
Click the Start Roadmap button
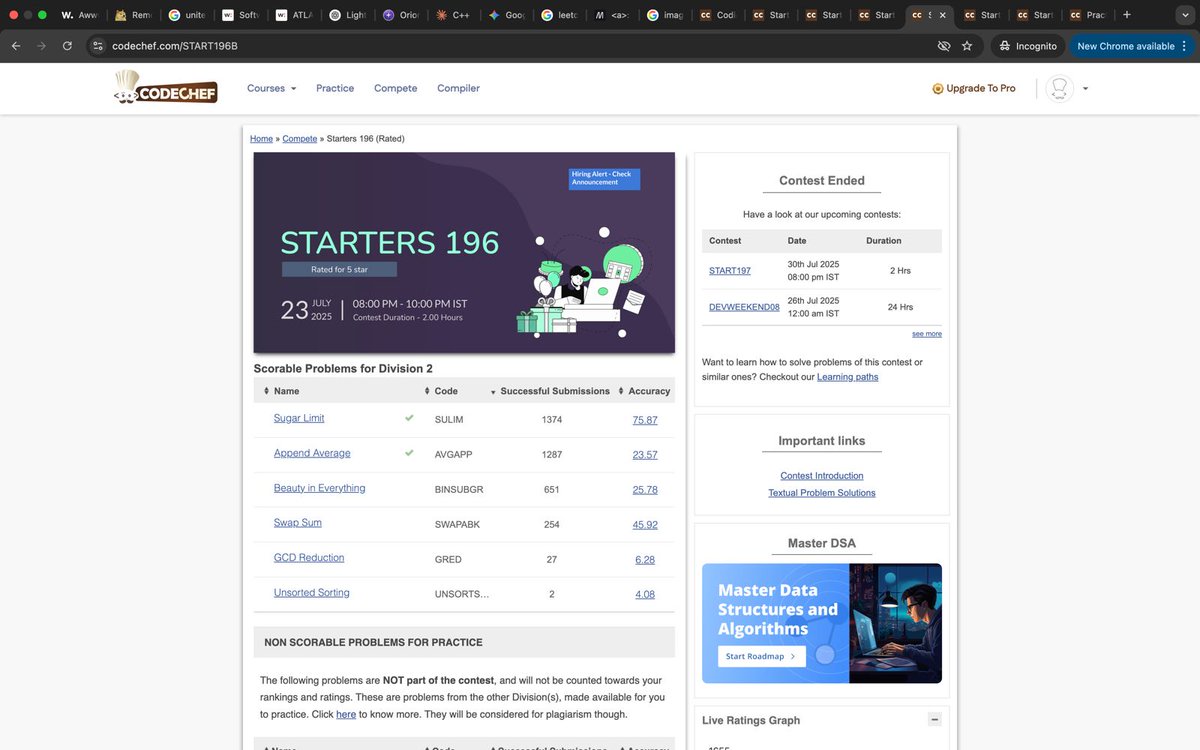point(762,657)
